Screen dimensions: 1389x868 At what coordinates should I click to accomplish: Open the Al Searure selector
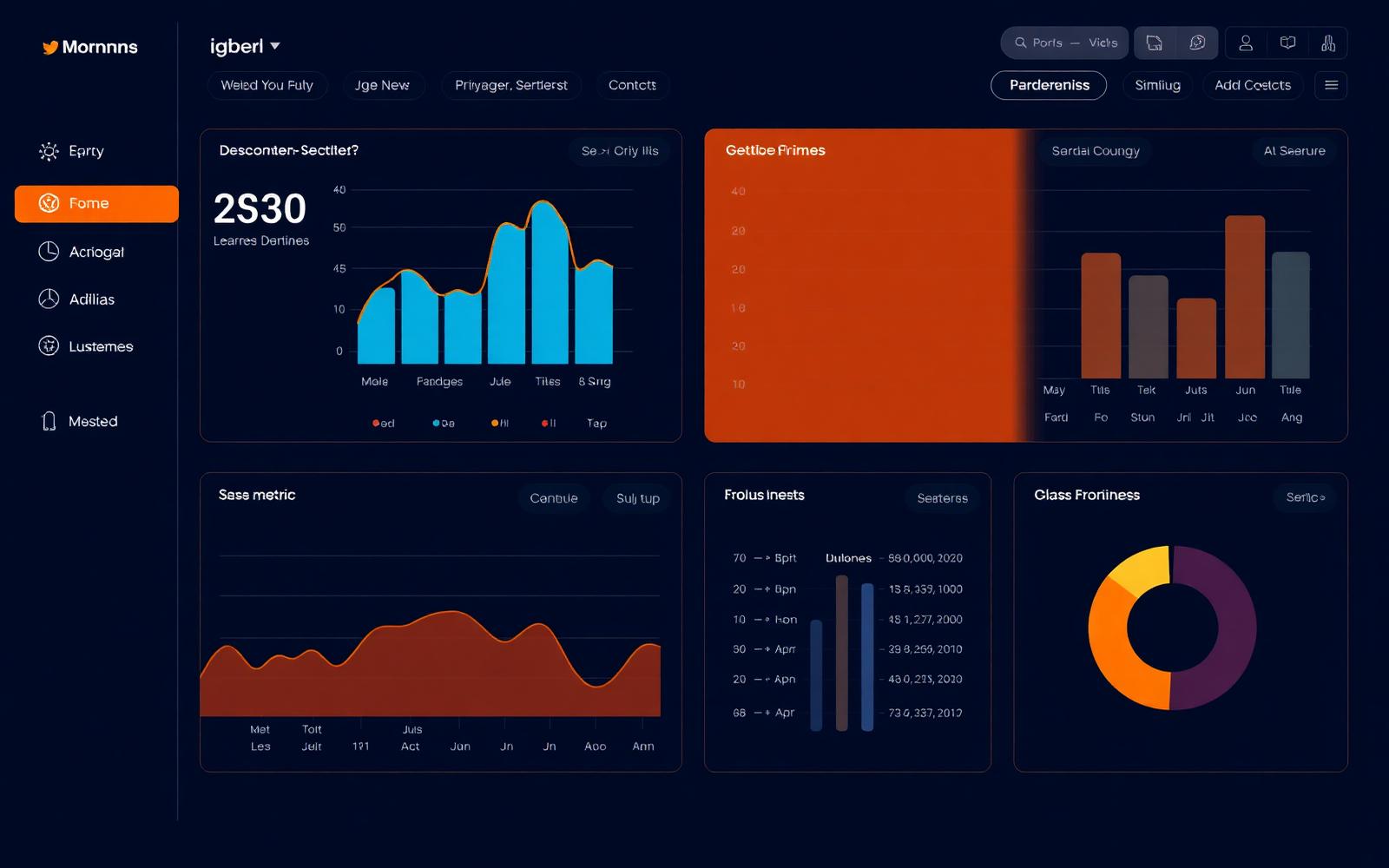pos(1294,151)
